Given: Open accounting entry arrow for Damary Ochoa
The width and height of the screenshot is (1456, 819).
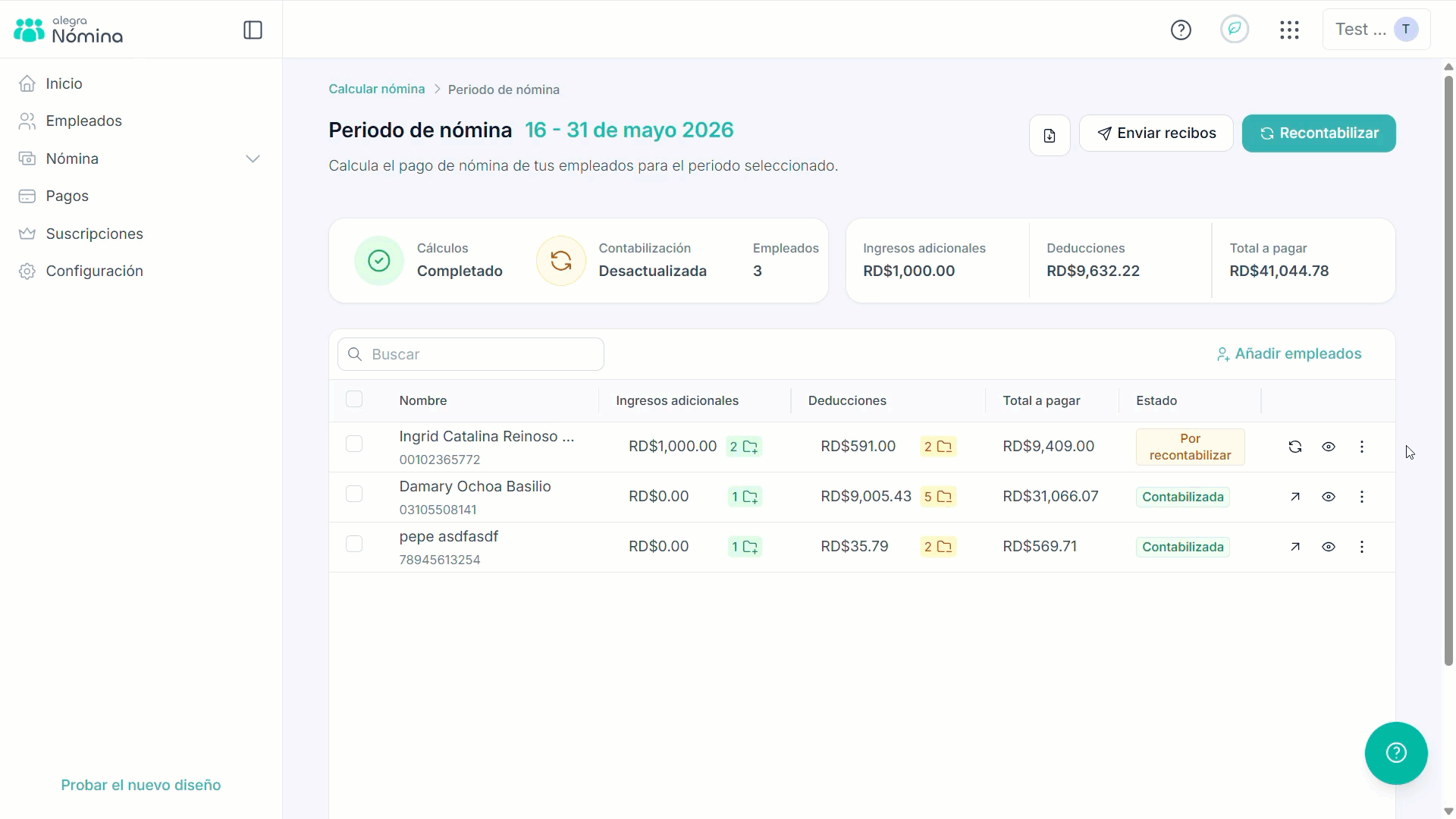Looking at the screenshot, I should coord(1295,497).
